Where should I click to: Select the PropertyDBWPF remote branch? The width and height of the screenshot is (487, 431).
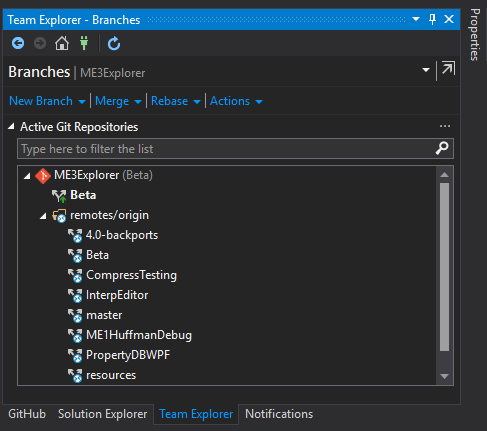pyautogui.click(x=128, y=355)
